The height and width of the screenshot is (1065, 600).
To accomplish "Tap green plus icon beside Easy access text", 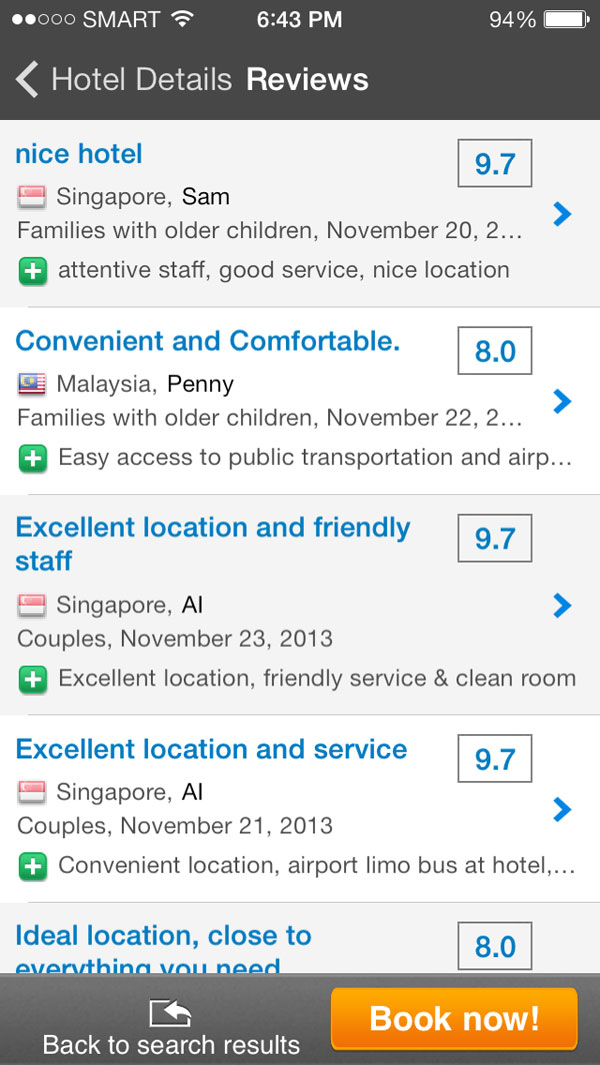I will pyautogui.click(x=32, y=458).
